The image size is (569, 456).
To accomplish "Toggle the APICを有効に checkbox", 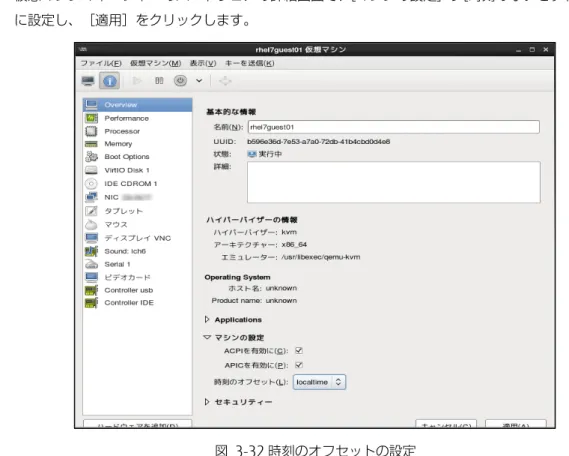I will click(x=299, y=365).
